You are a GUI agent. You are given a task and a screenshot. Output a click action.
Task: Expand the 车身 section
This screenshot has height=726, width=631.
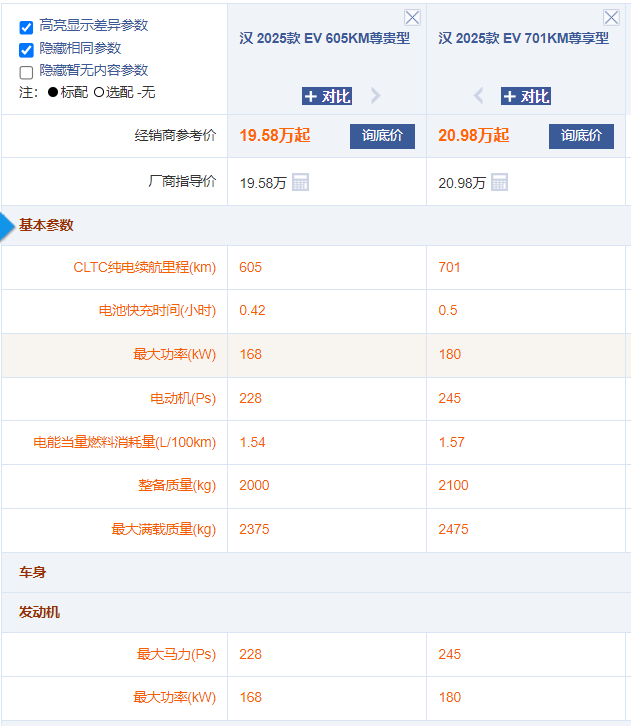pos(33,573)
